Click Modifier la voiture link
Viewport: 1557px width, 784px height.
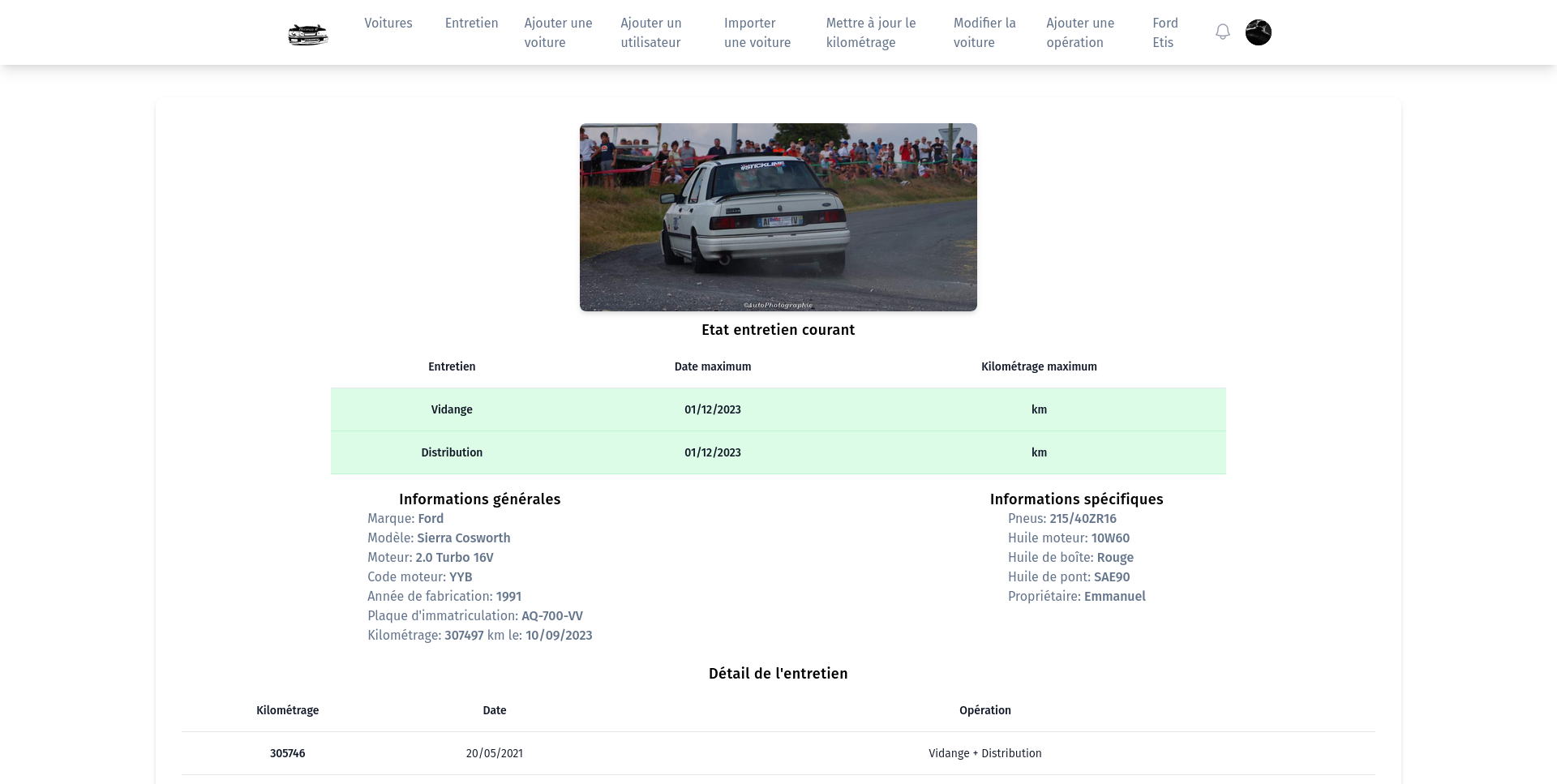pyautogui.click(x=984, y=32)
